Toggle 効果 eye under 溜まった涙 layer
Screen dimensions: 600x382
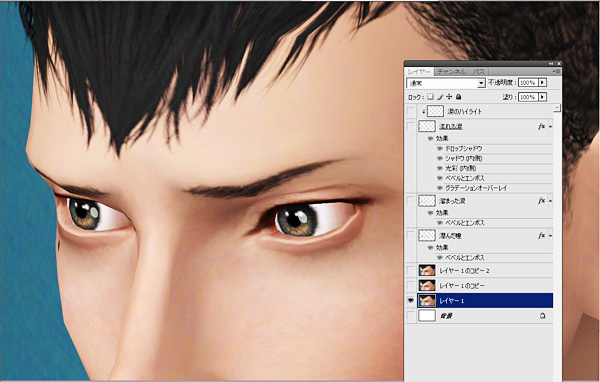[x=430, y=213]
